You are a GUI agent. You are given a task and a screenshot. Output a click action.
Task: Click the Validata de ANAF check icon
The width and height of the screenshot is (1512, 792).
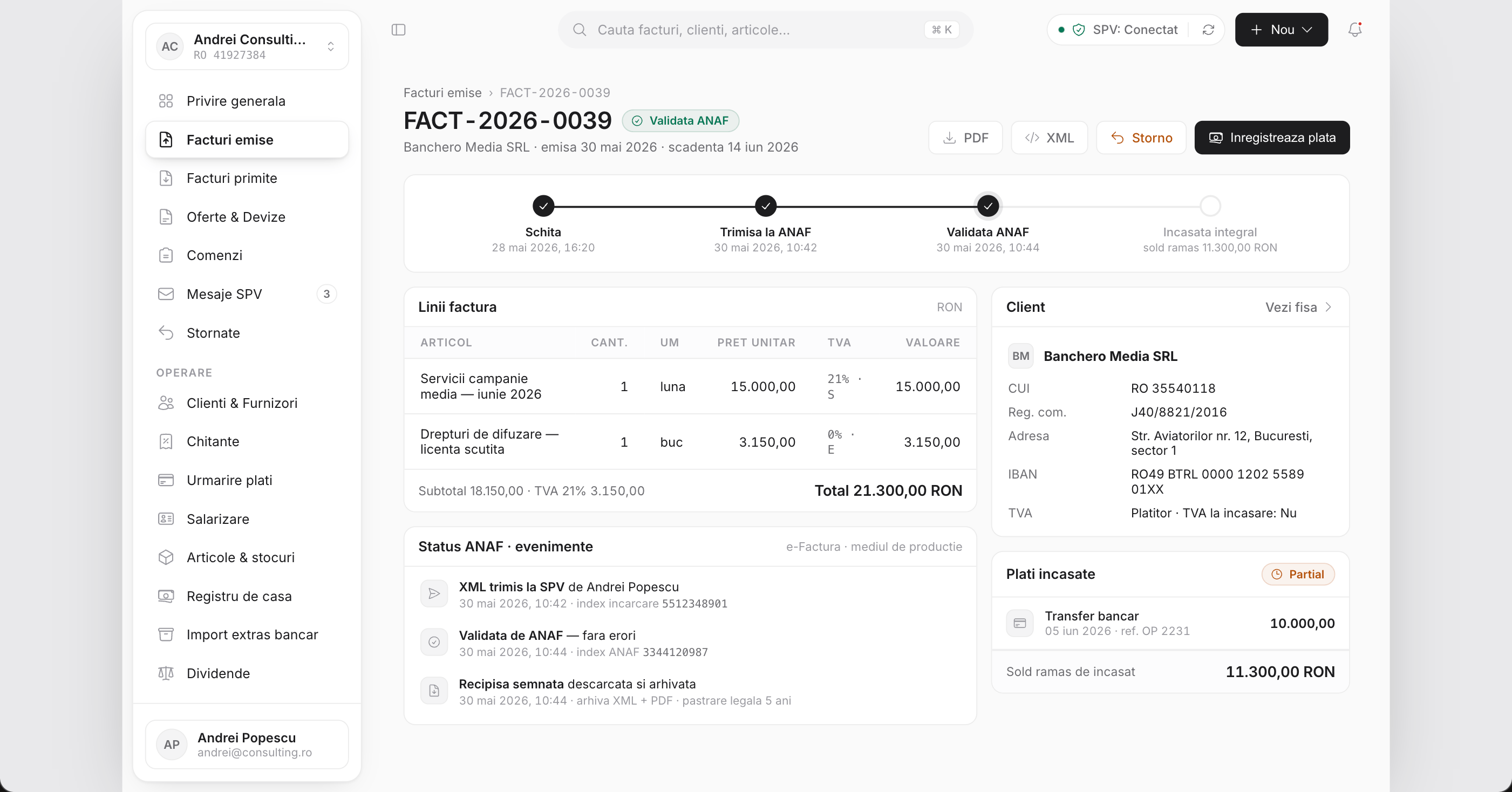click(434, 643)
